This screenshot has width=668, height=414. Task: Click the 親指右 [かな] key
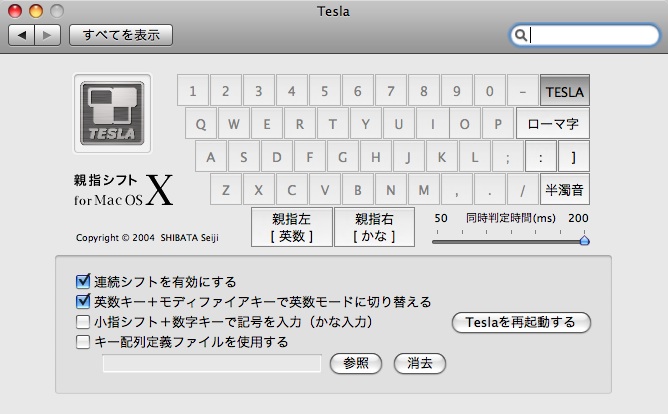[374, 227]
